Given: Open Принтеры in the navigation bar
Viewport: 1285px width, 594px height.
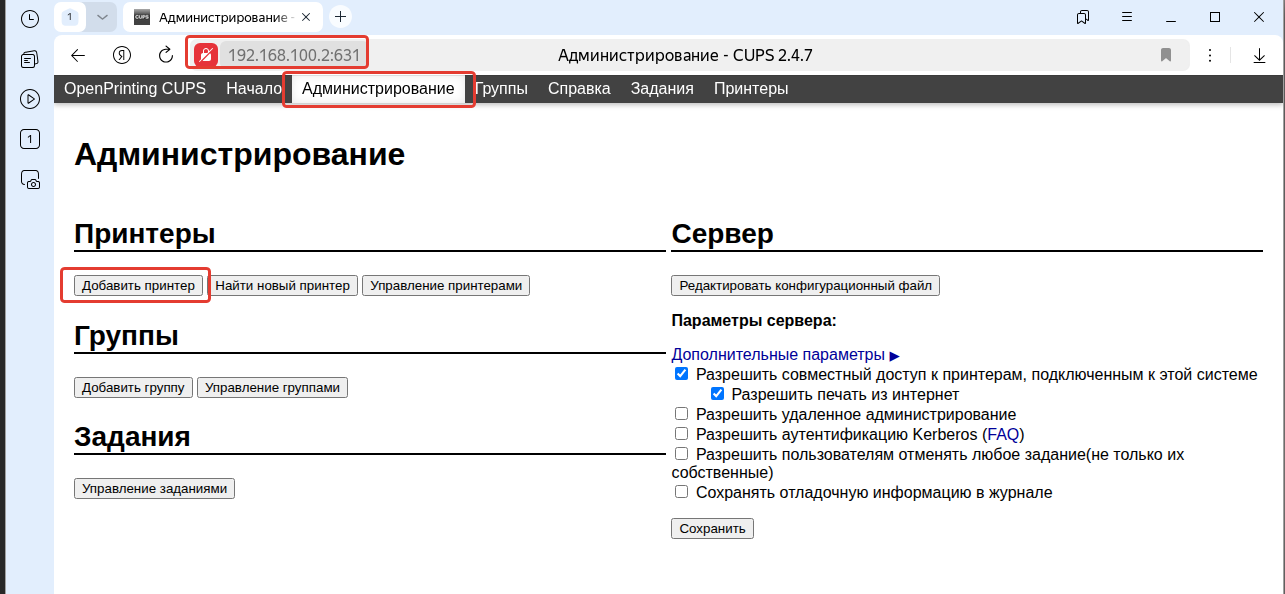Looking at the screenshot, I should tap(751, 89).
